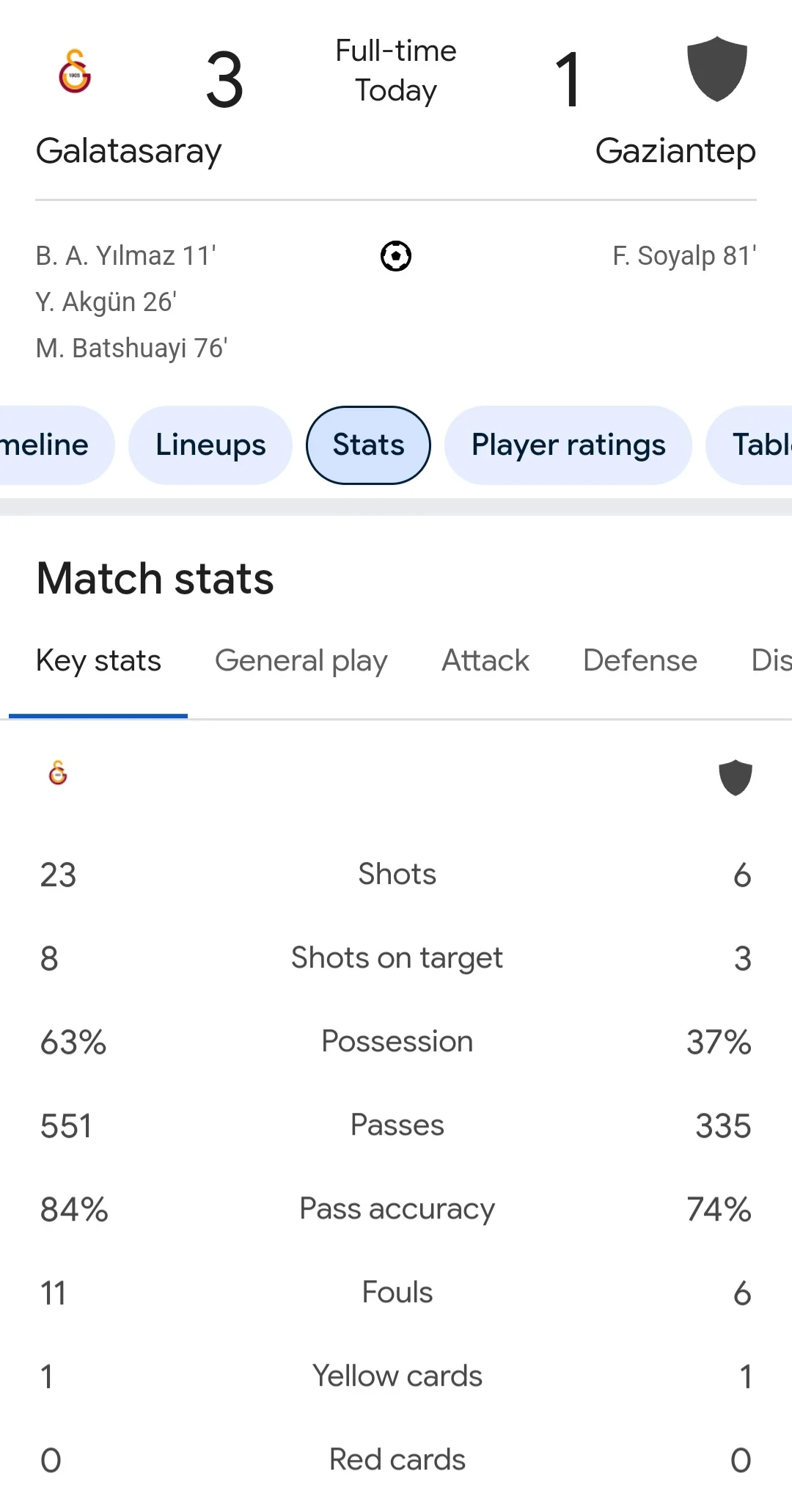Show the Attack stats section
Image resolution: width=792 pixels, height=1512 pixels.
point(485,661)
